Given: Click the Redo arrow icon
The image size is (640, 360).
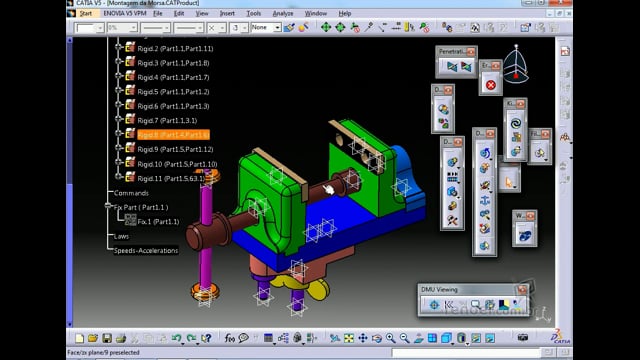Looking at the screenshot, I should tap(191, 338).
